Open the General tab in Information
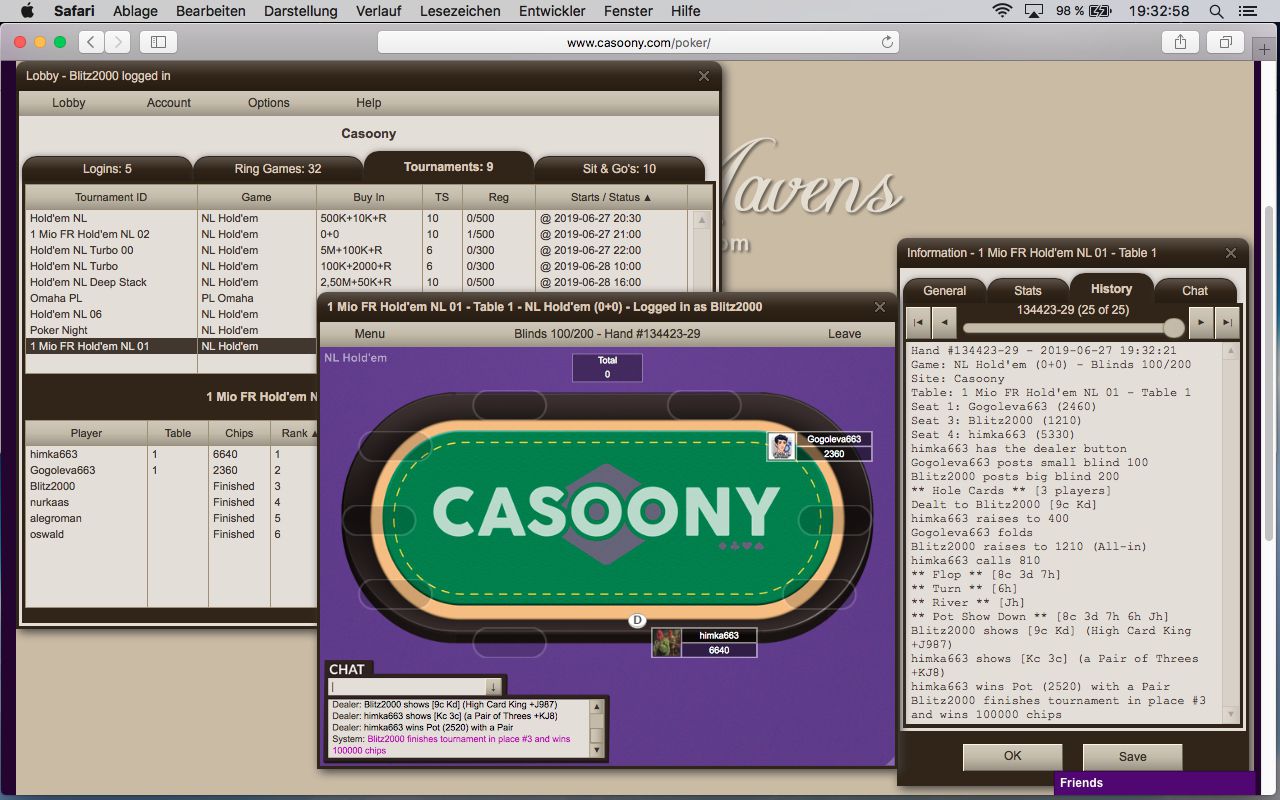 pyautogui.click(x=944, y=291)
